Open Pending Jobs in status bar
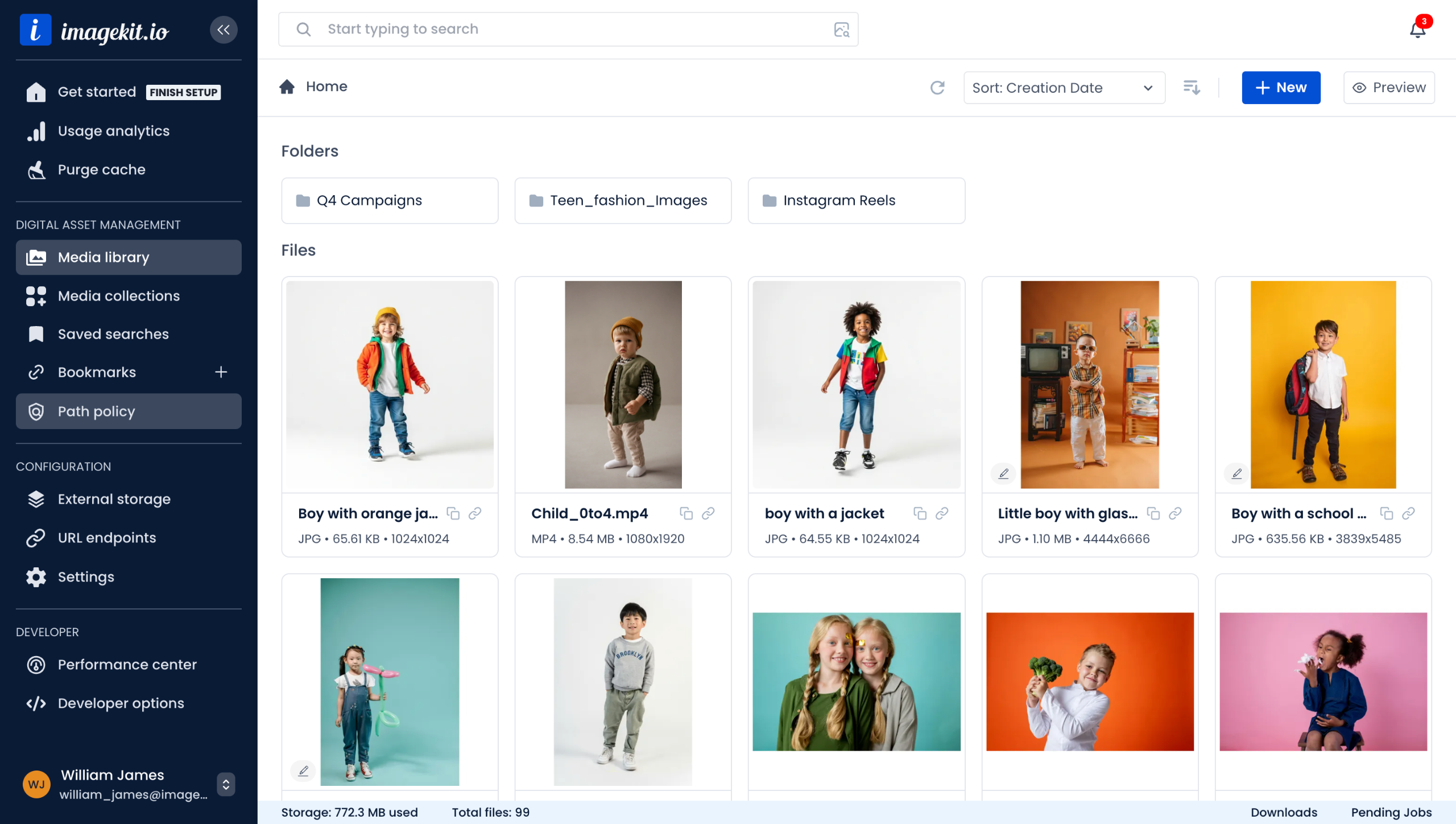Image resolution: width=1456 pixels, height=824 pixels. tap(1391, 812)
